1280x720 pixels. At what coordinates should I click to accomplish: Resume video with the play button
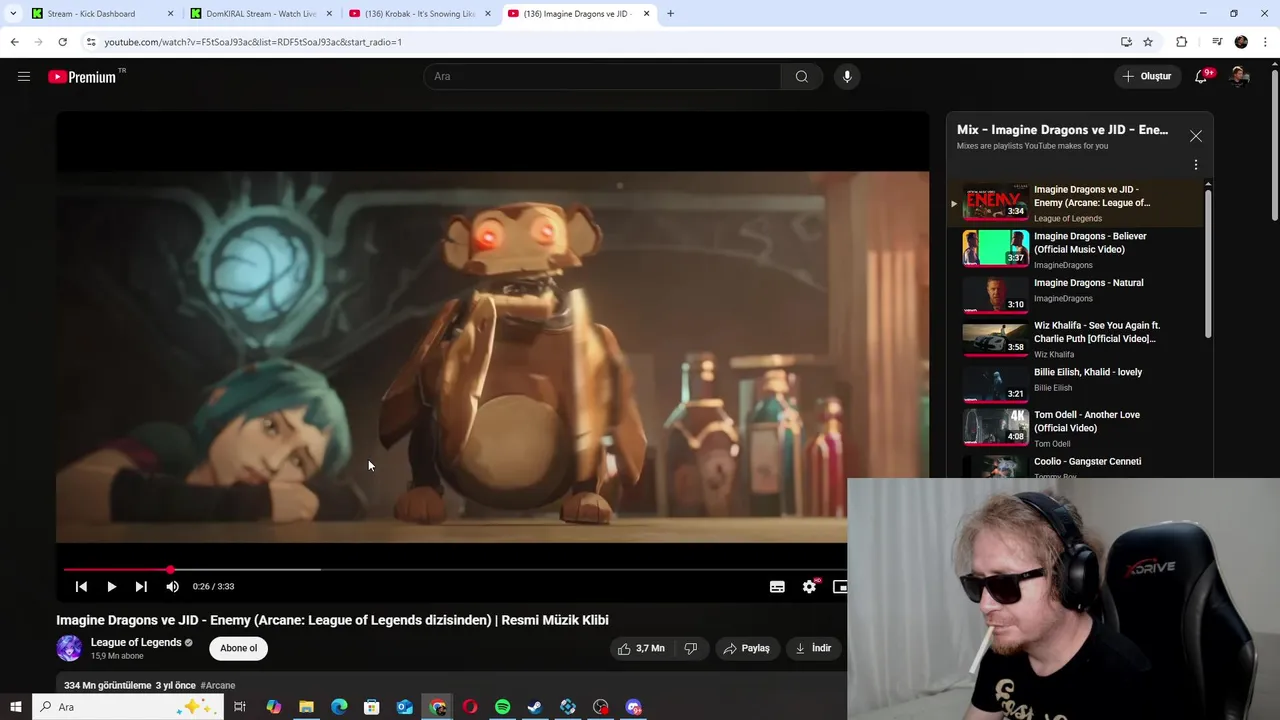pos(111,587)
